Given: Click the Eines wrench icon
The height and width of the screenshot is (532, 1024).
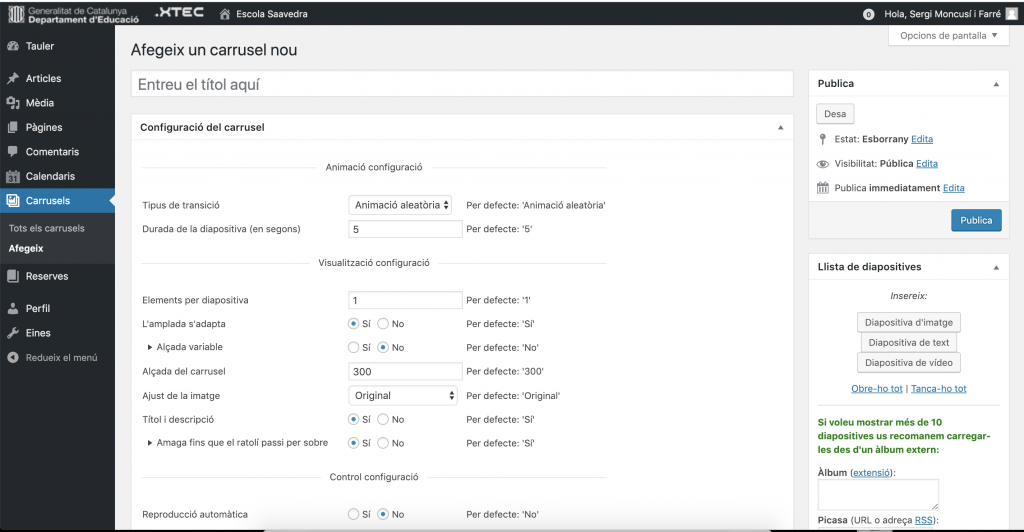Looking at the screenshot, I should 12,333.
